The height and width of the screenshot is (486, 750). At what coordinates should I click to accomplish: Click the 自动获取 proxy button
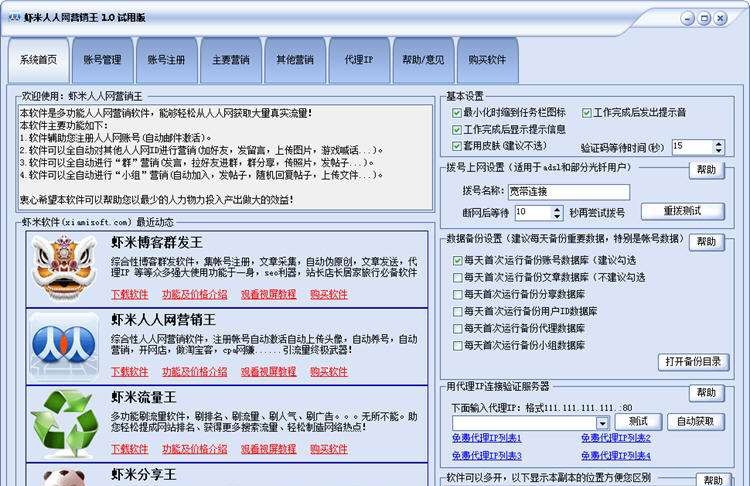coord(695,421)
